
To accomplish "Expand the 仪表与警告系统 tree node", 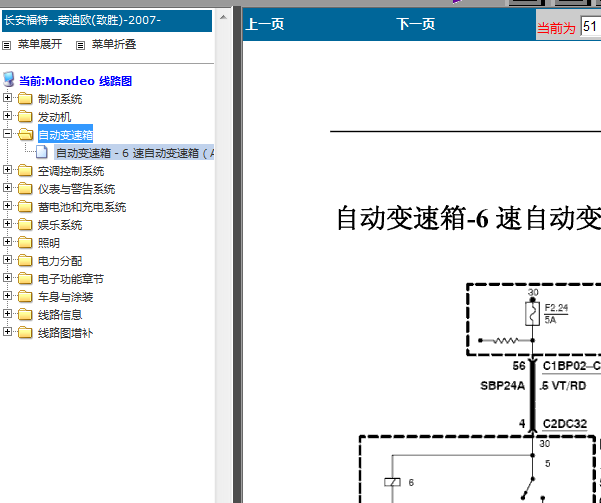I will 7,187.
